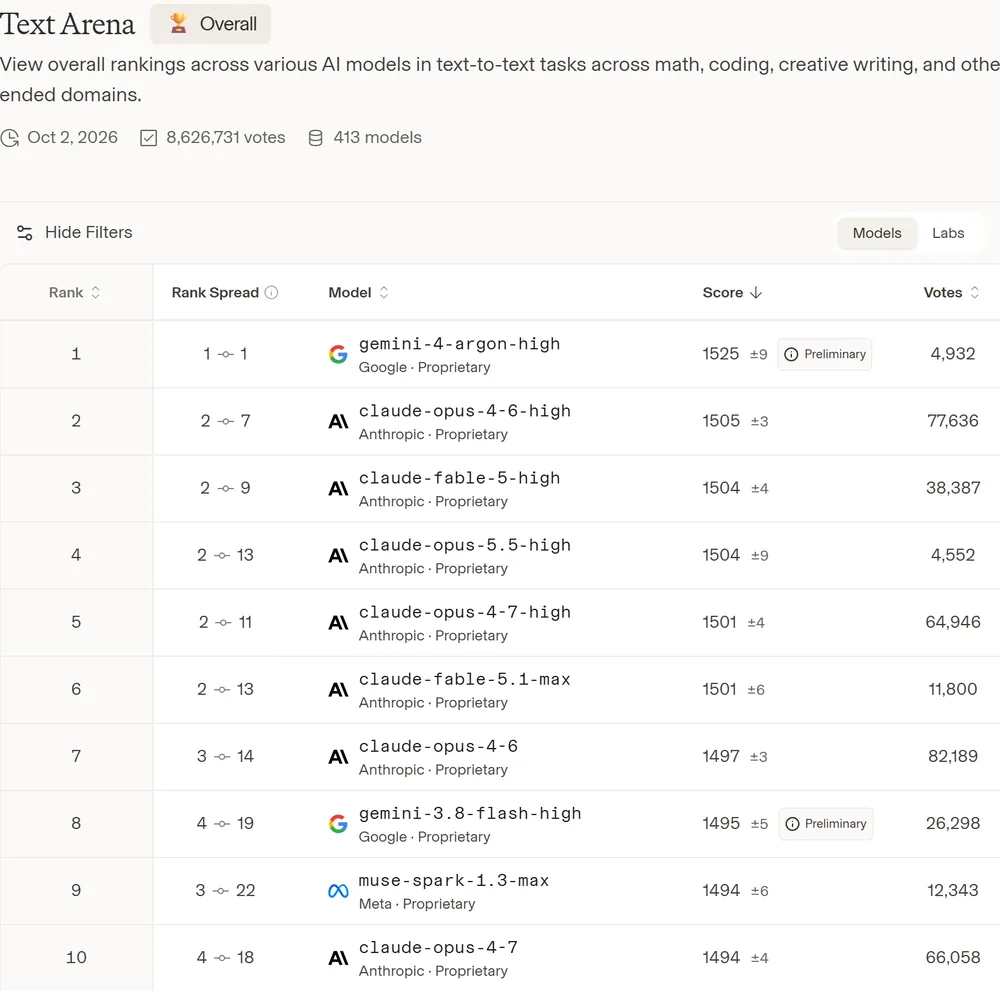The height and width of the screenshot is (991, 1000).
Task: Click the clock icon beside Oct 2, 2026
Action: point(10,138)
